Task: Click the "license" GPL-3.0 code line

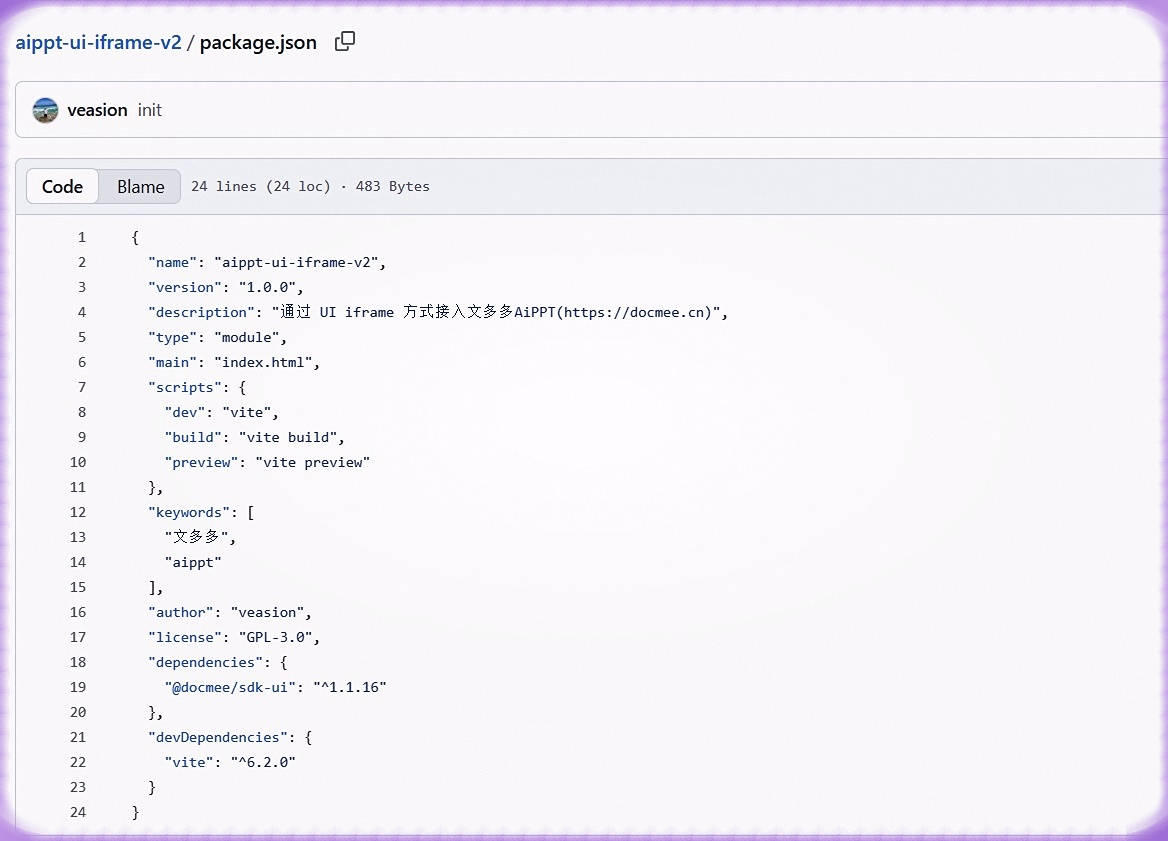Action: [234, 638]
